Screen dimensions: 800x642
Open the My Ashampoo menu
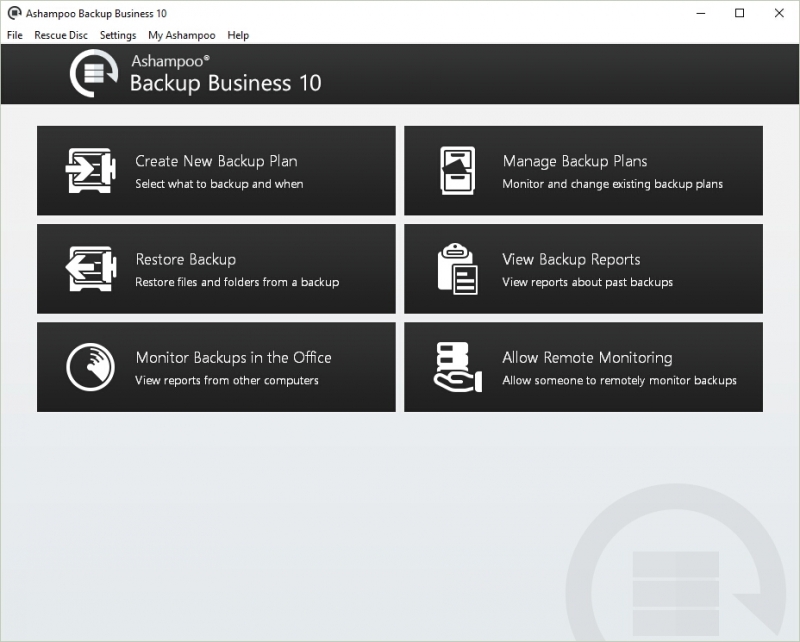coord(182,35)
